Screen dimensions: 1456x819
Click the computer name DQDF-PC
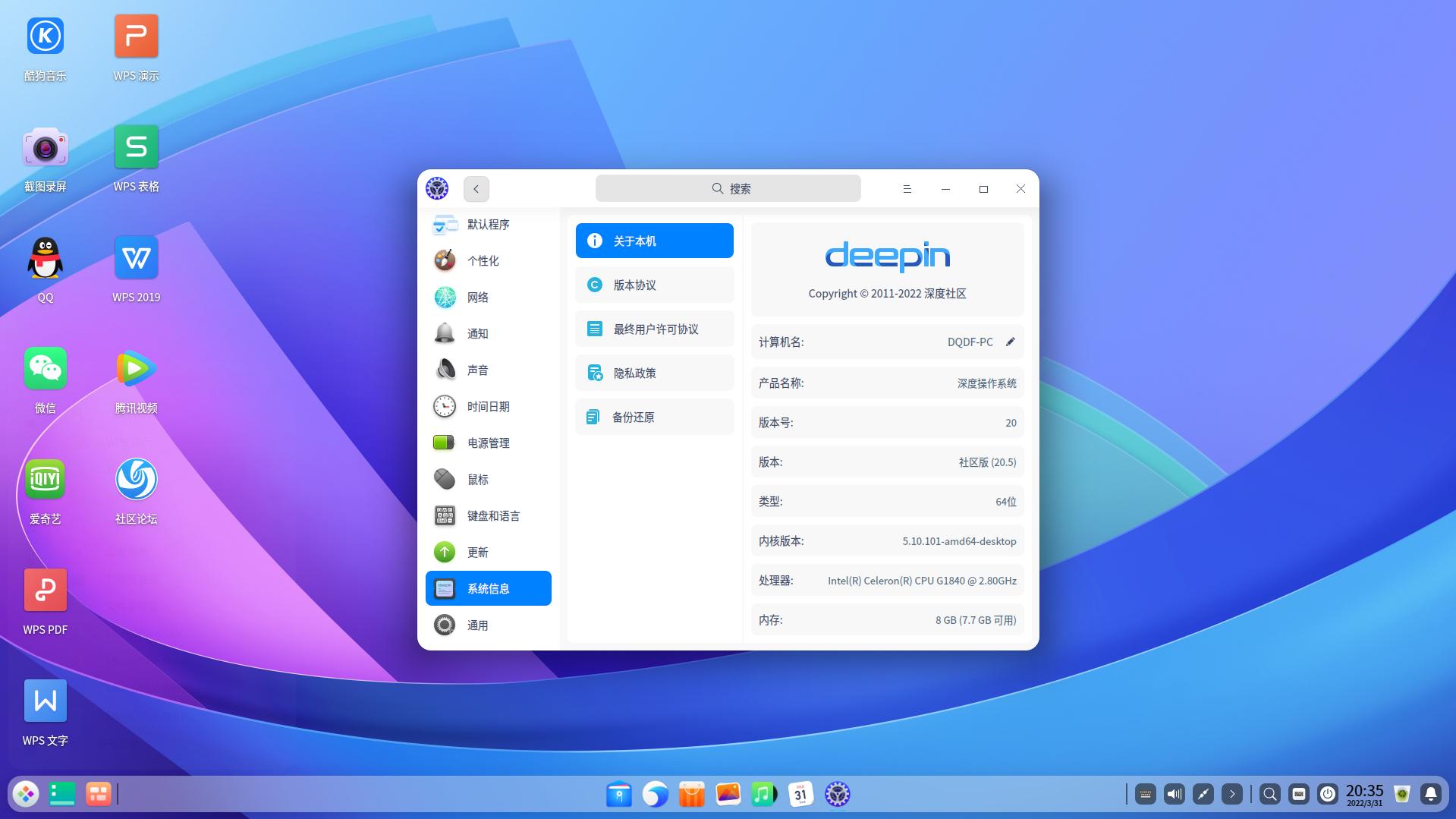970,342
